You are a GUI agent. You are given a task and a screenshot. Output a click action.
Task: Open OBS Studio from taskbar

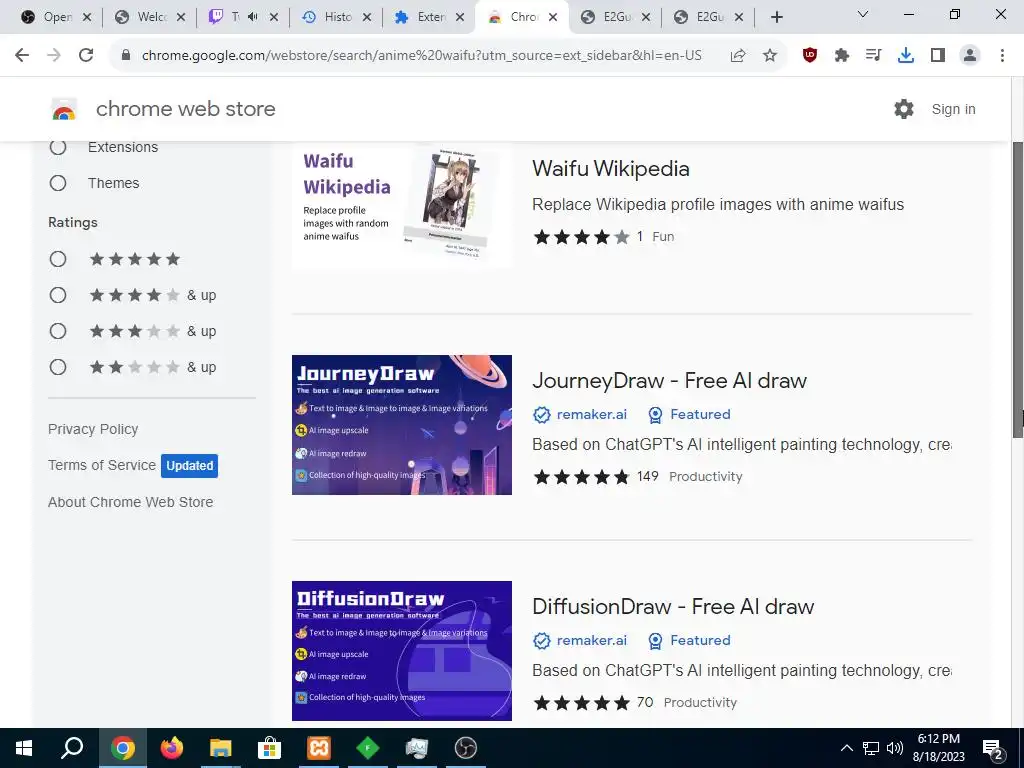point(466,748)
